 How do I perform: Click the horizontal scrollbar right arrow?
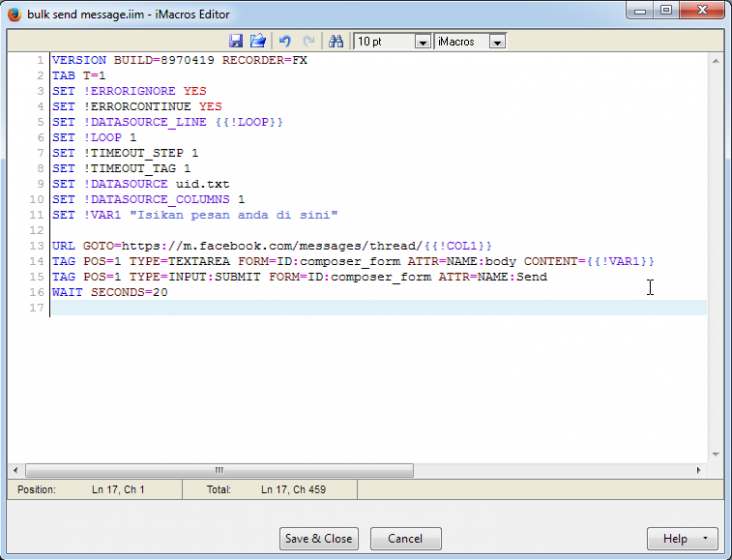699,470
